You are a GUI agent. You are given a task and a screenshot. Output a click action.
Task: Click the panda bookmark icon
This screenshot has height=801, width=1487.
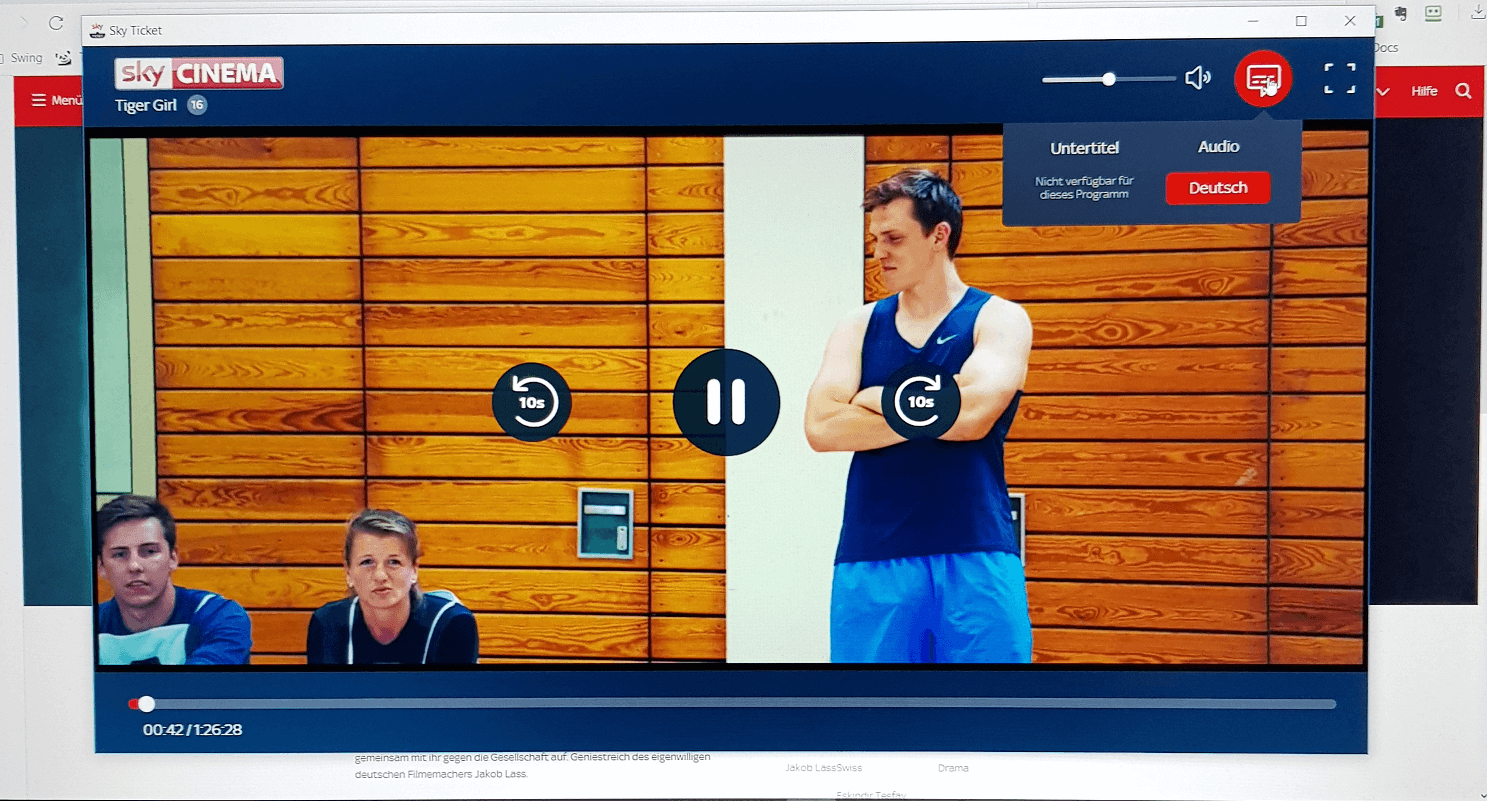click(64, 58)
